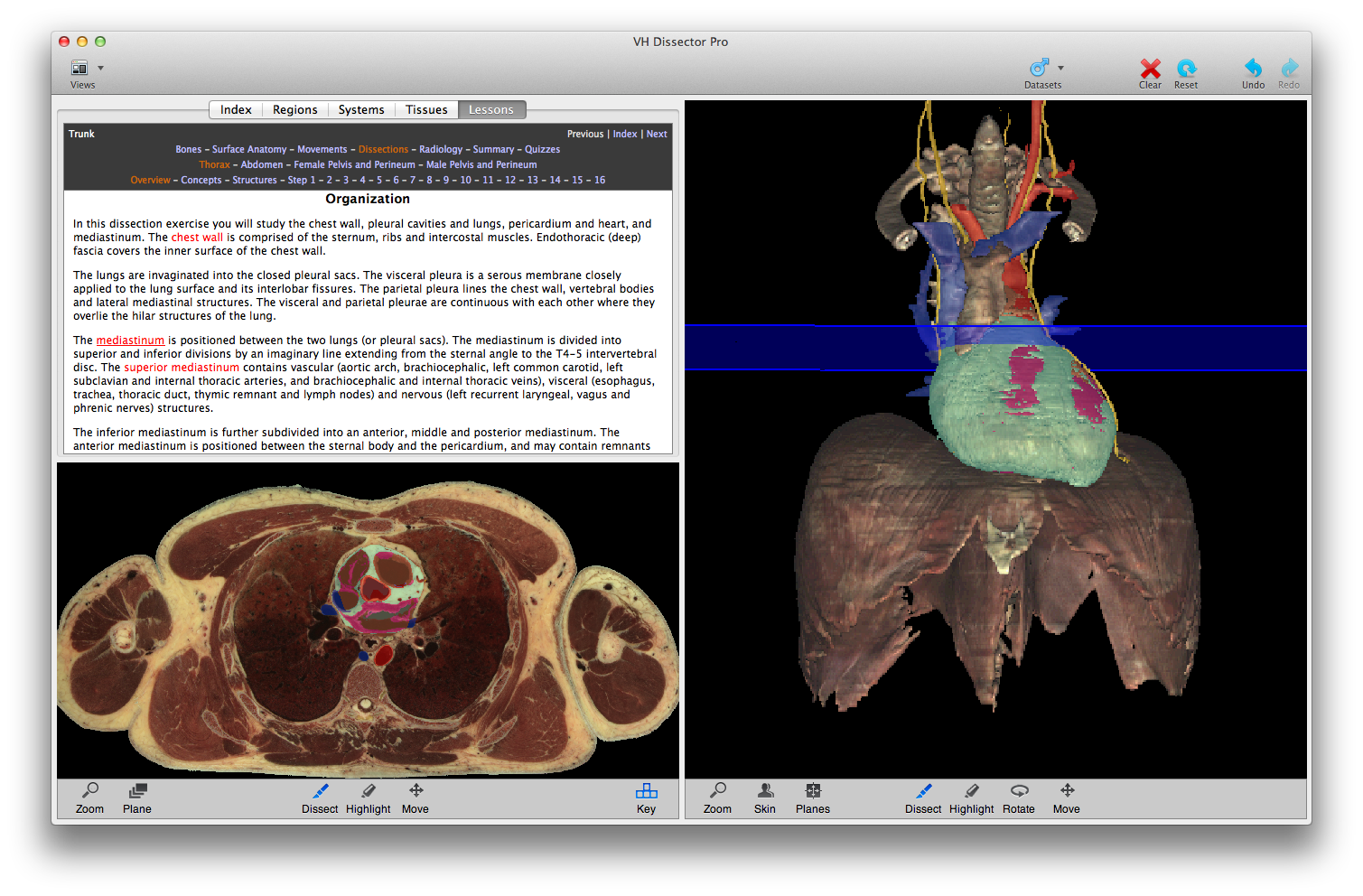Select Rotate tool in 3D panel

click(x=1019, y=798)
